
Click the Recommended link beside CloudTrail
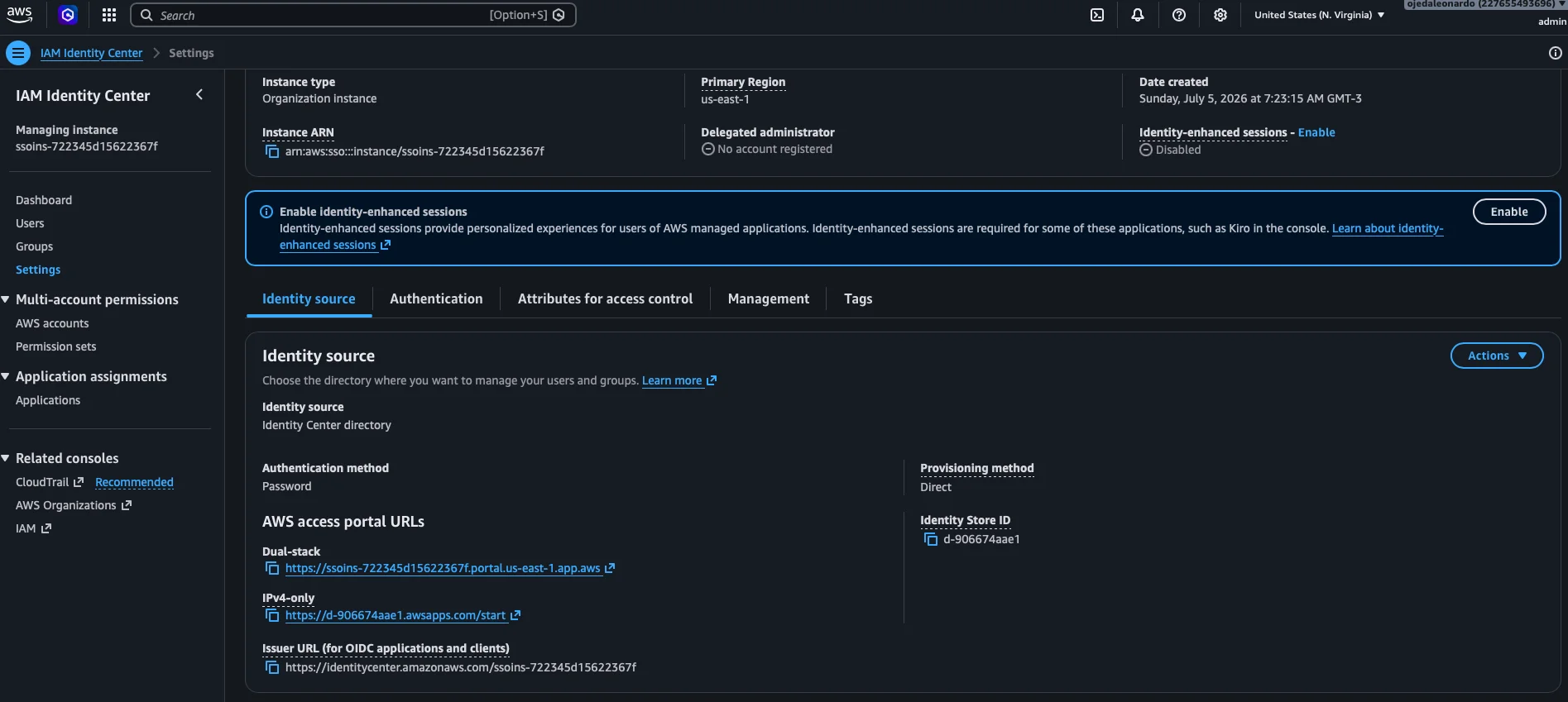click(134, 482)
